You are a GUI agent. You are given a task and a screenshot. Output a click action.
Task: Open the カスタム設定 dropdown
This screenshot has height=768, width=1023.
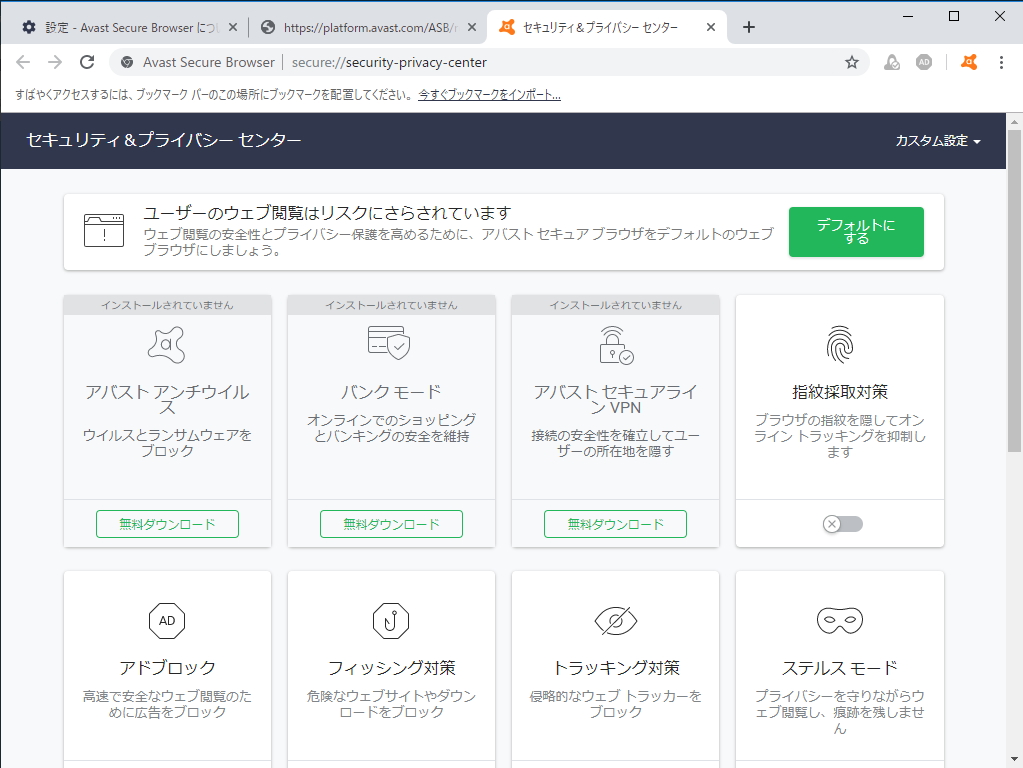click(x=938, y=142)
